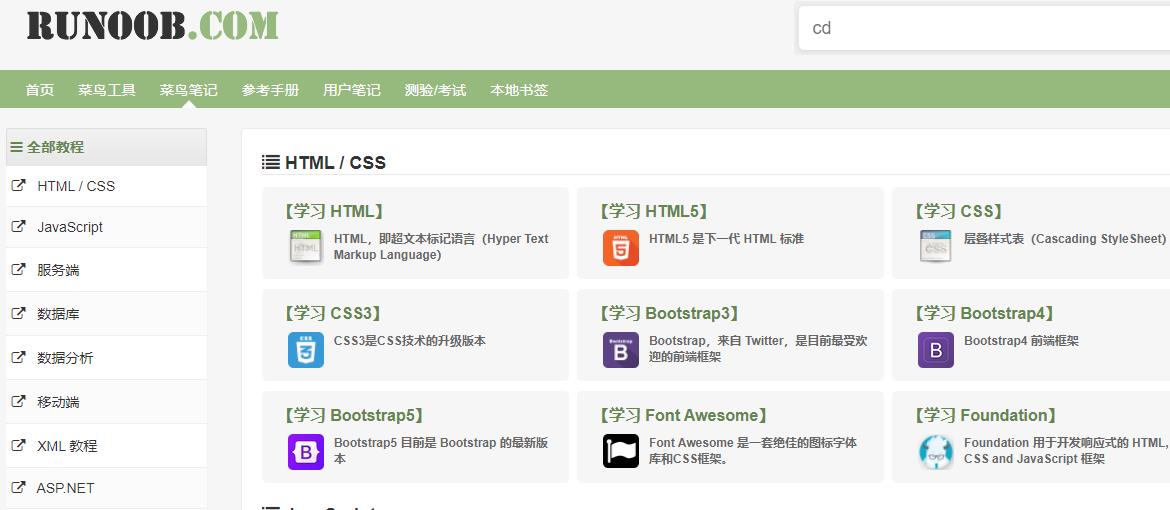Click description starting 'HTML，即超文本标记语言'
1170x510 pixels.
pos(441,247)
